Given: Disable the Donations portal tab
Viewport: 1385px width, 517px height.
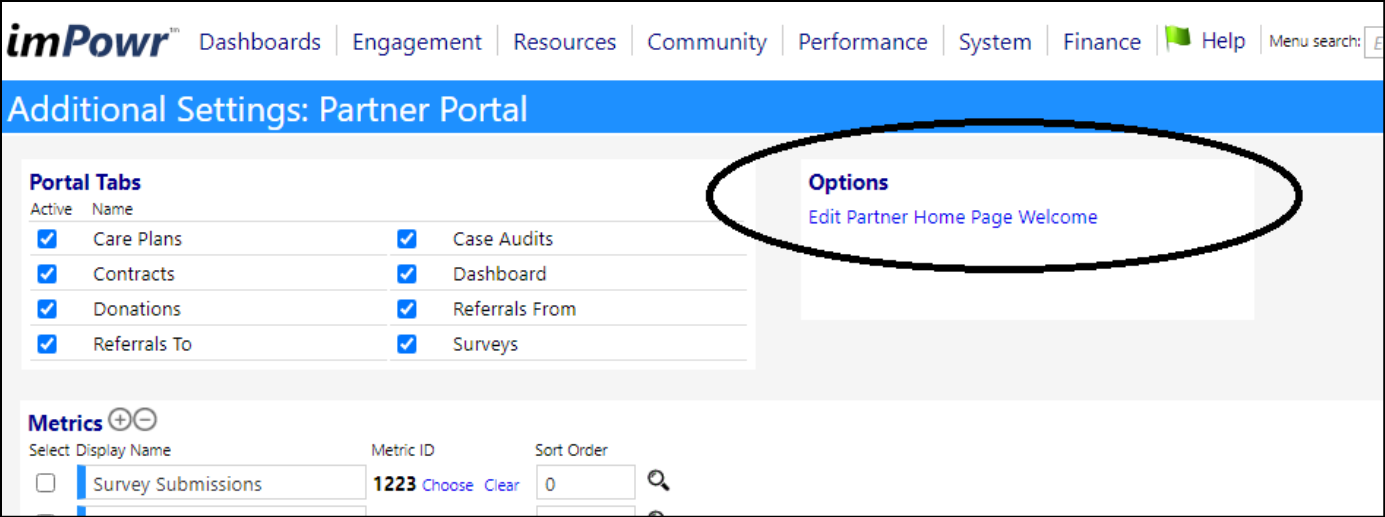Looking at the screenshot, I should pyautogui.click(x=47, y=309).
